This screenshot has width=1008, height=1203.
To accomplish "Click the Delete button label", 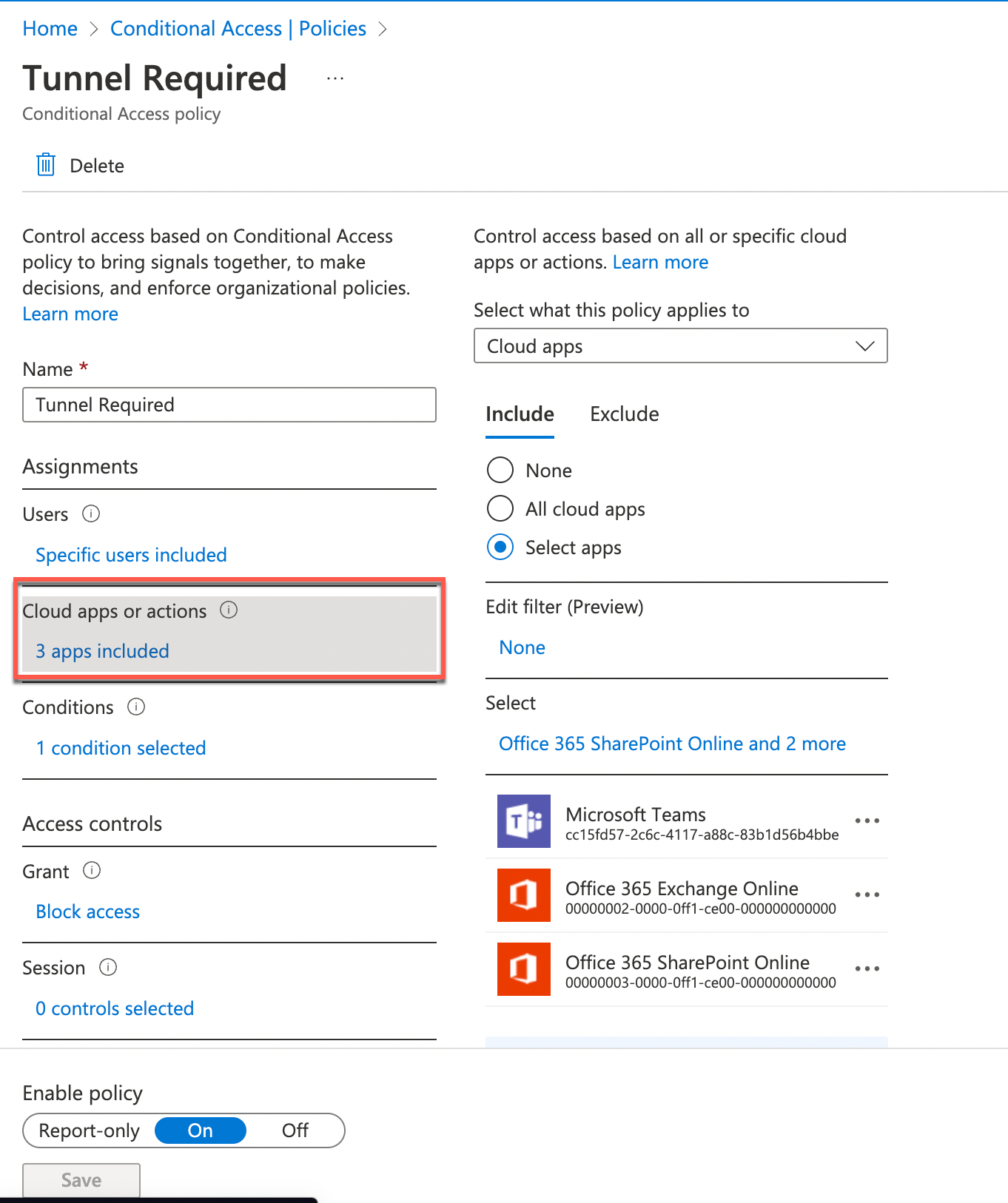I will pyautogui.click(x=97, y=166).
